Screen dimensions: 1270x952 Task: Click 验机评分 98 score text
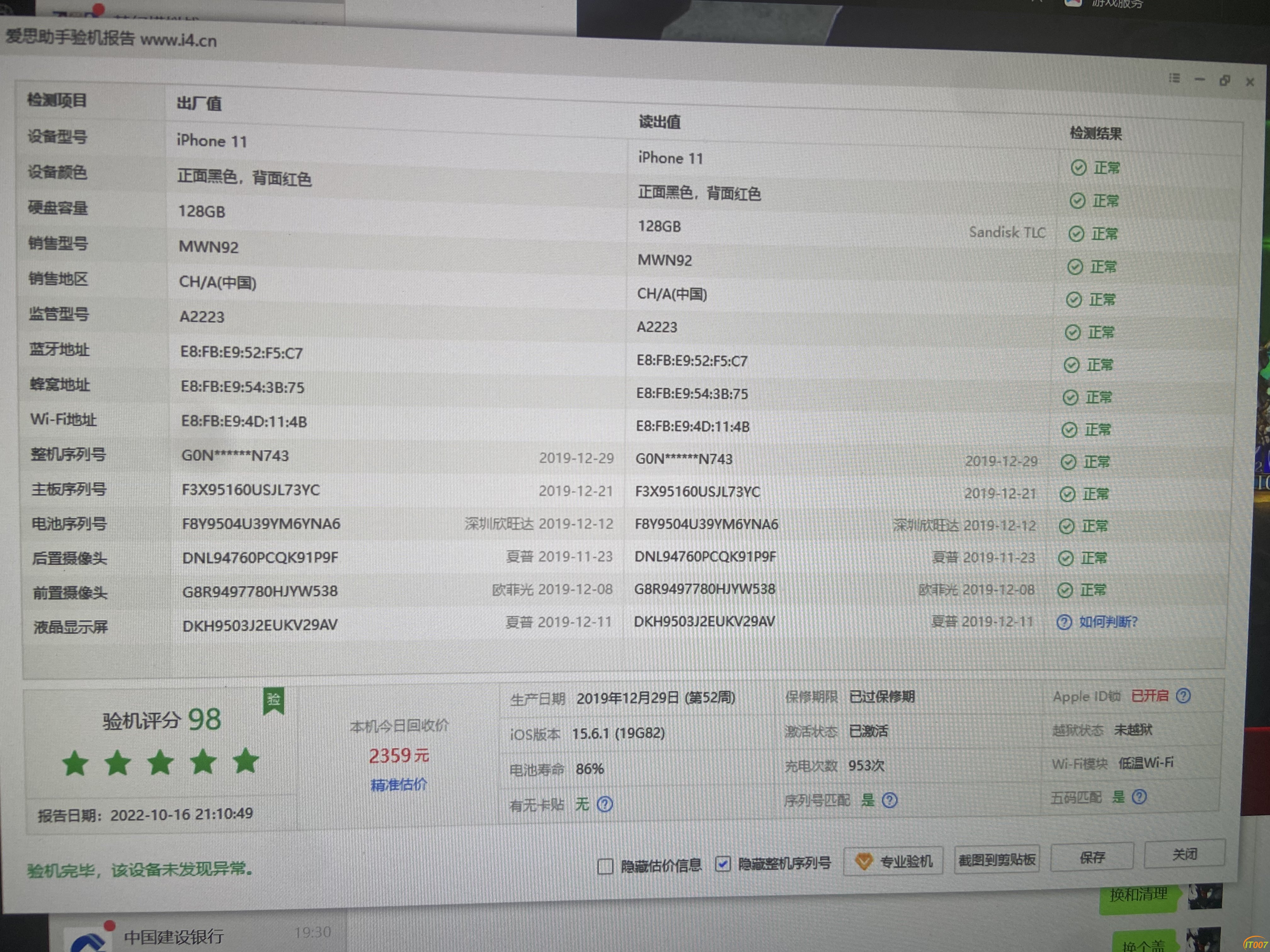[x=162, y=720]
